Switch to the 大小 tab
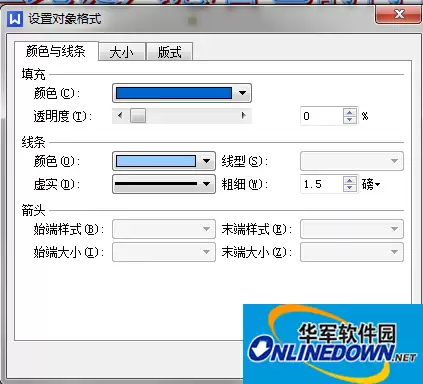The width and height of the screenshot is (423, 384). 122,52
